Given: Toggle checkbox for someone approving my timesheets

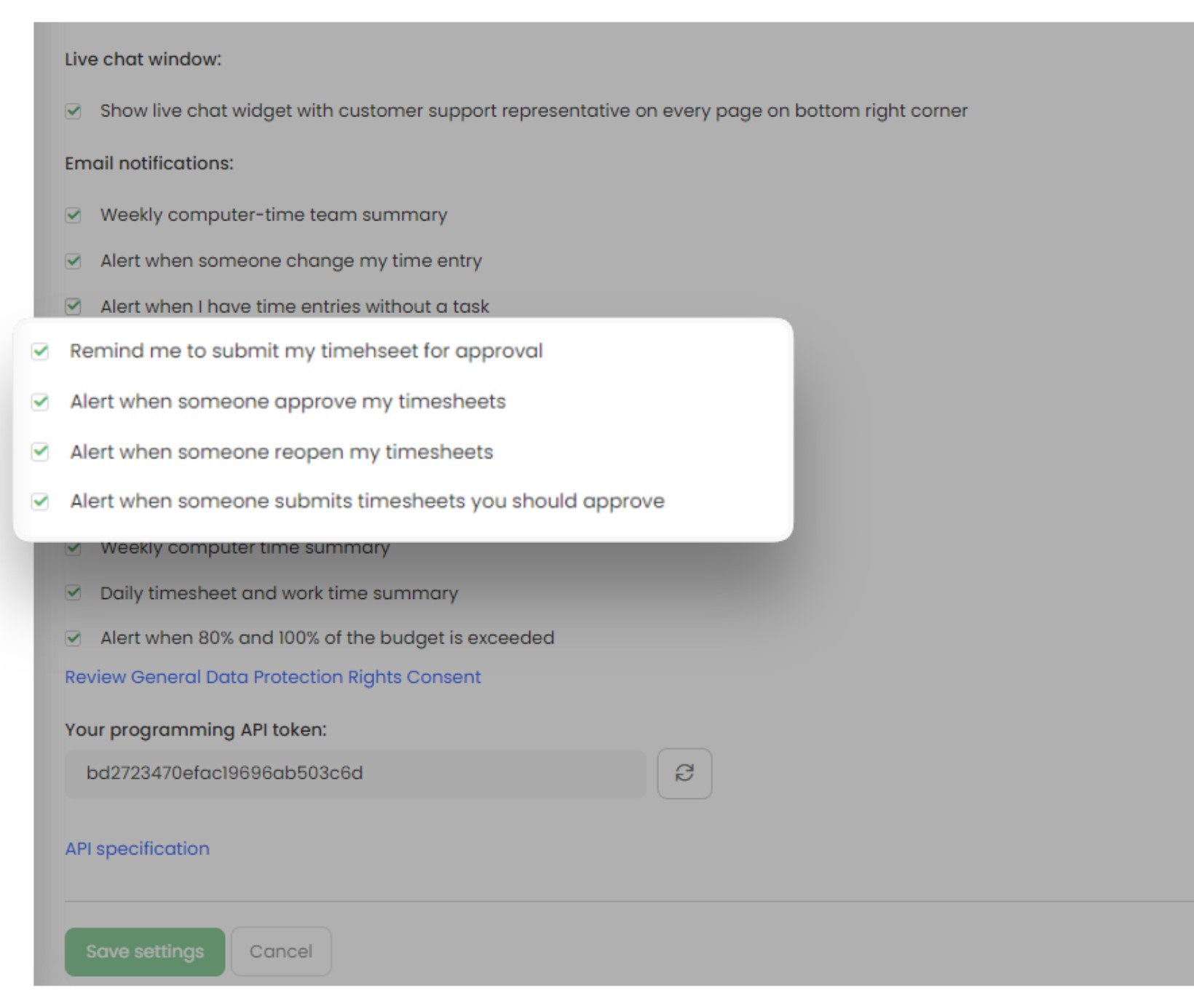Looking at the screenshot, I should coord(41,402).
